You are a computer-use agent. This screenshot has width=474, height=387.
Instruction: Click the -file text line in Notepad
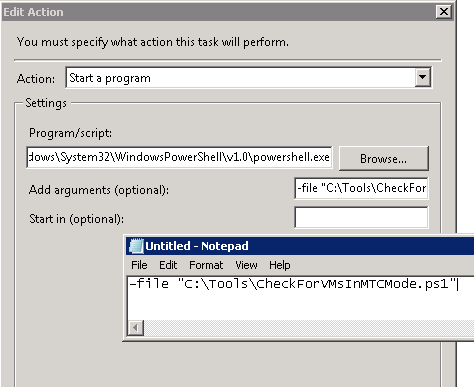[x=293, y=284]
